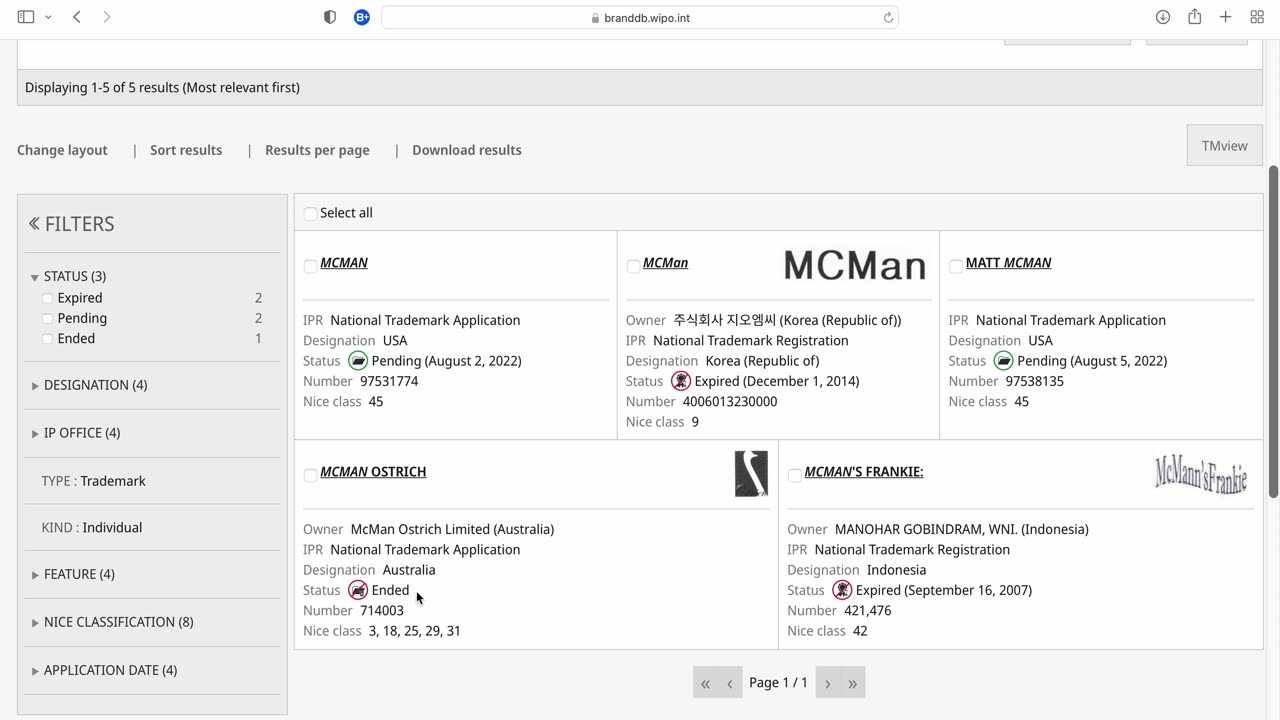Expand the IP OFFICE (4) filter

[x=75, y=433]
